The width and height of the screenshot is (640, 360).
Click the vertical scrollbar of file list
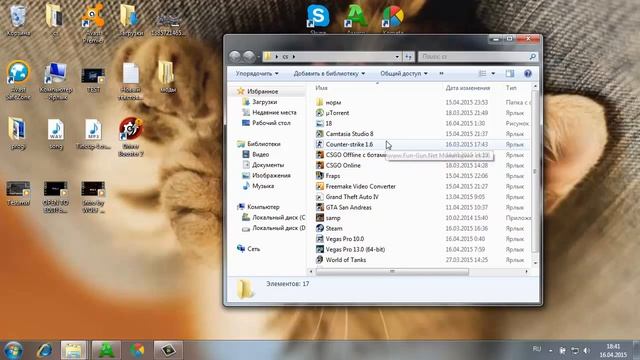coord(535,171)
